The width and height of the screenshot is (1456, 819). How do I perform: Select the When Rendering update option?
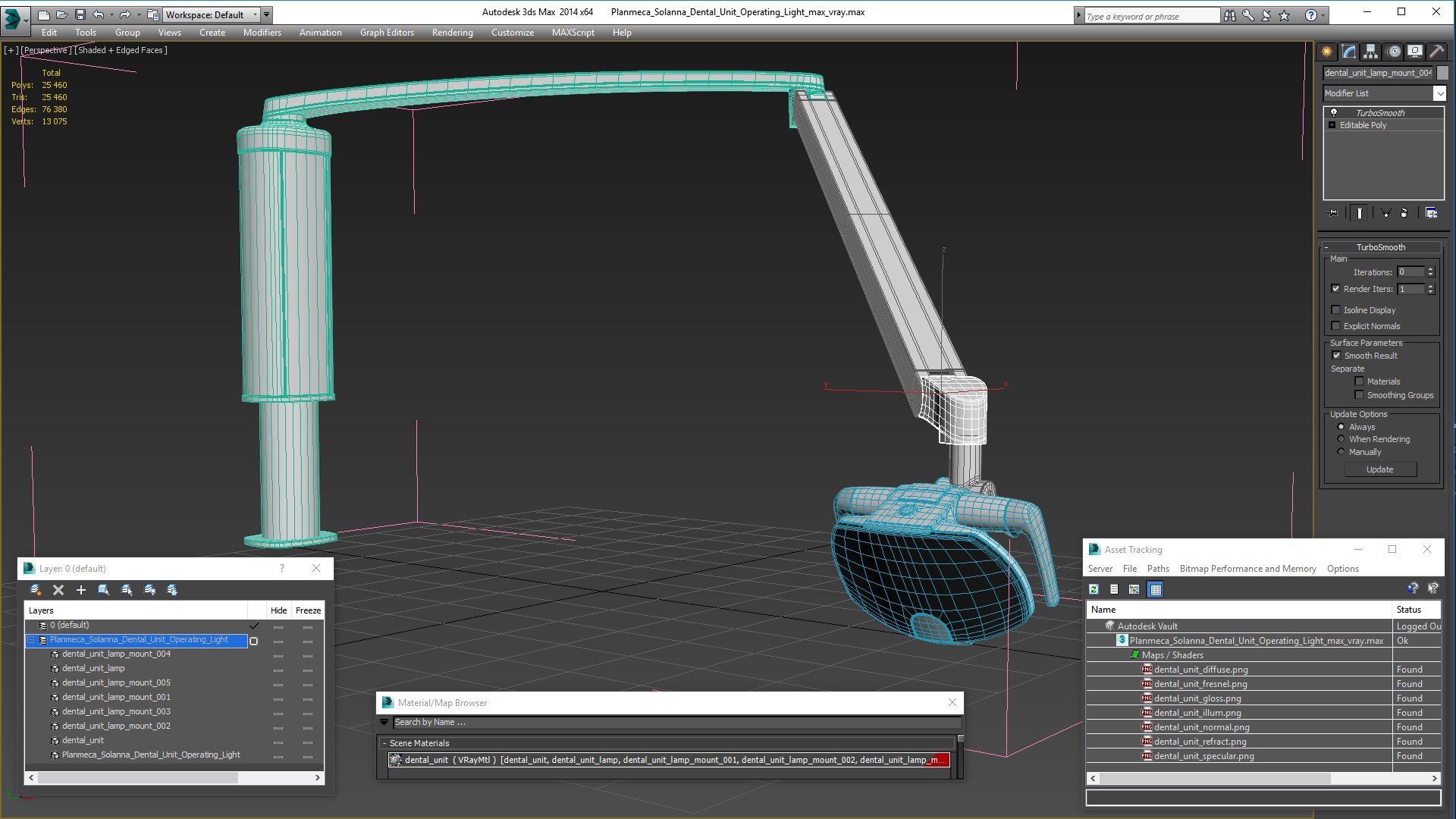pos(1341,439)
